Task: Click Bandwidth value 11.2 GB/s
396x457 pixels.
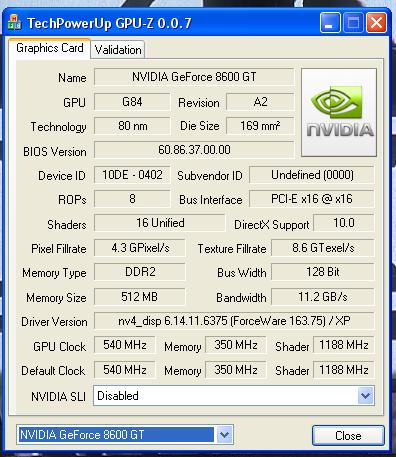Action: [x=323, y=296]
